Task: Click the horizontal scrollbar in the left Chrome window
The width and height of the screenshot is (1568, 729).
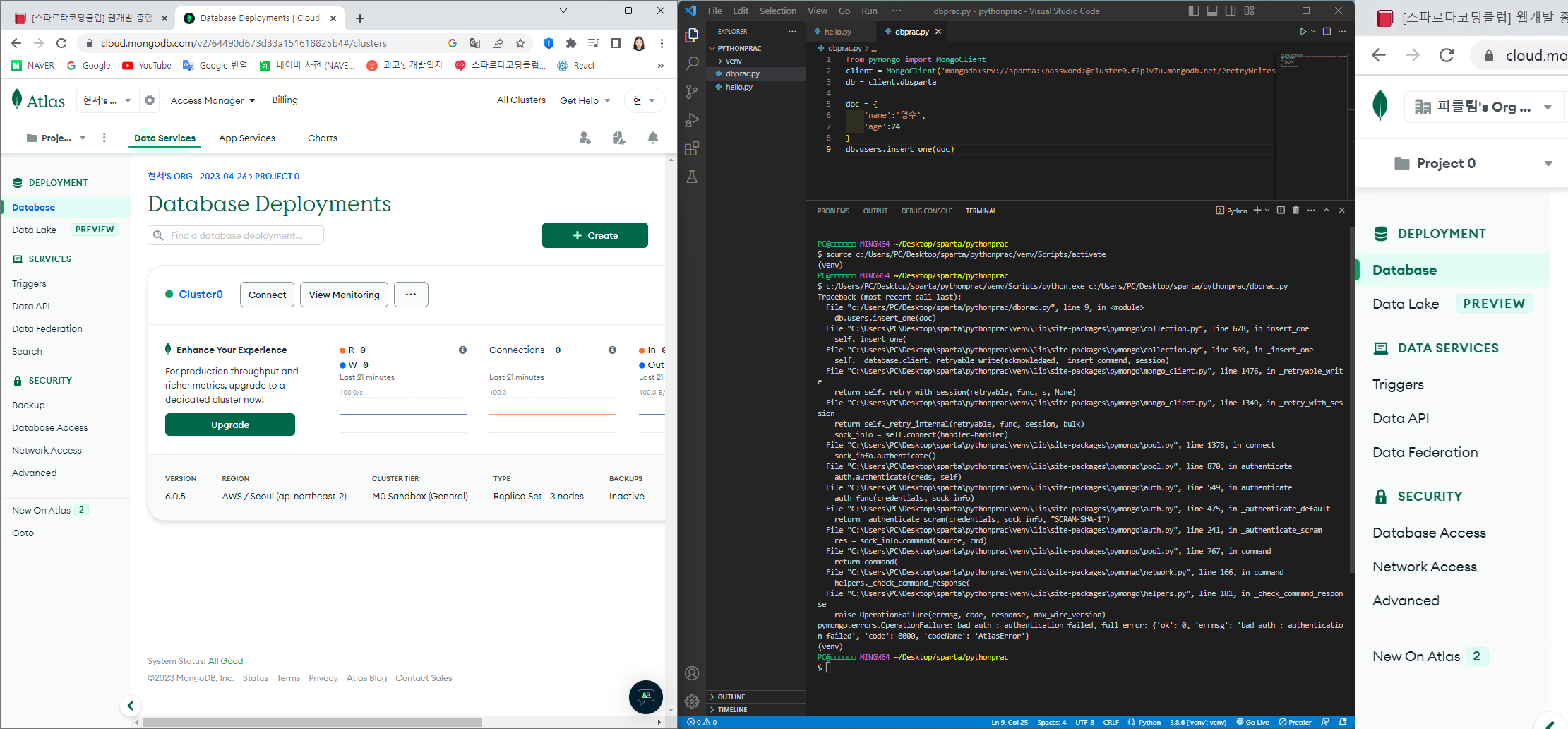Action: [x=312, y=722]
